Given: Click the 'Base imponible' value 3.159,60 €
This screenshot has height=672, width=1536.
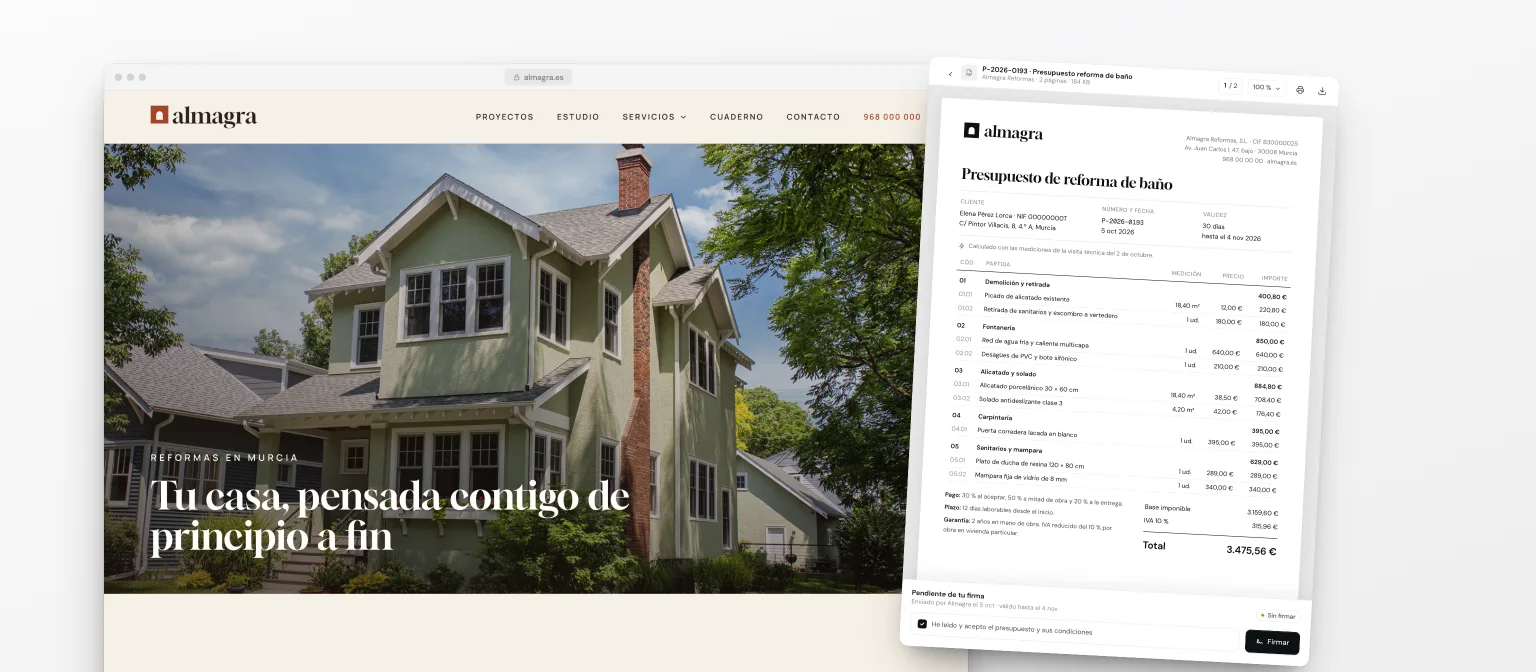Looking at the screenshot, I should (1263, 512).
